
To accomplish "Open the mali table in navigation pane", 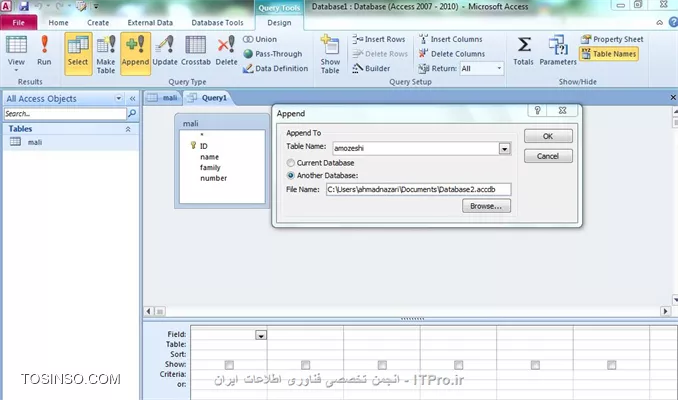I will tap(34, 142).
